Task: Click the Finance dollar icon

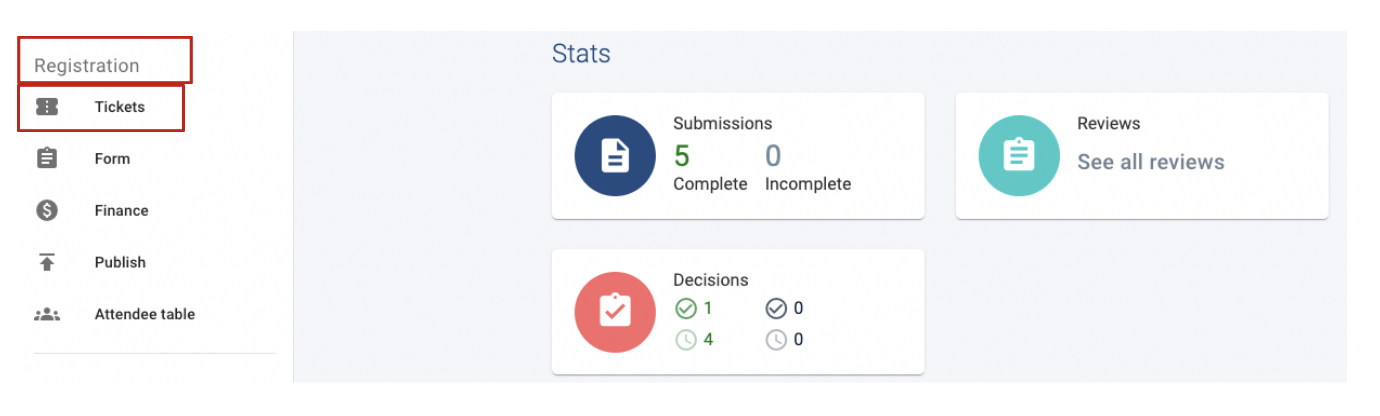Action: [47, 211]
